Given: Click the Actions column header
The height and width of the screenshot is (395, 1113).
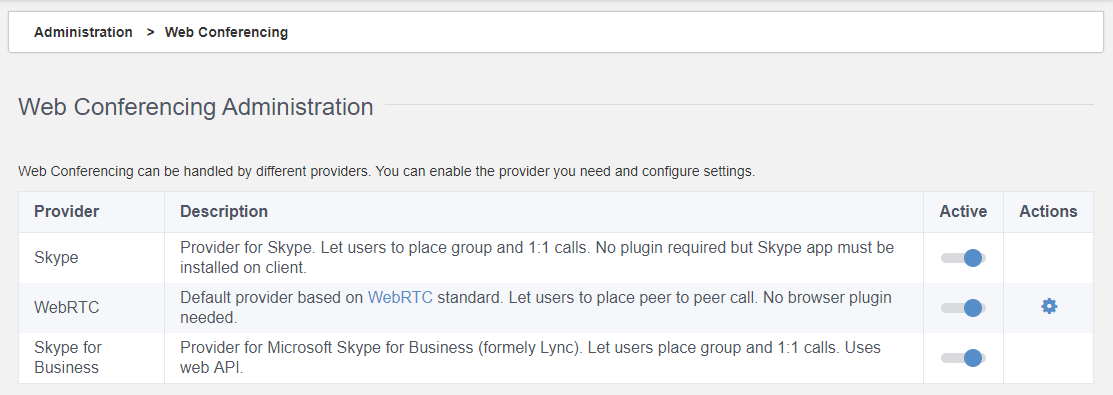Looking at the screenshot, I should coord(1048,212).
